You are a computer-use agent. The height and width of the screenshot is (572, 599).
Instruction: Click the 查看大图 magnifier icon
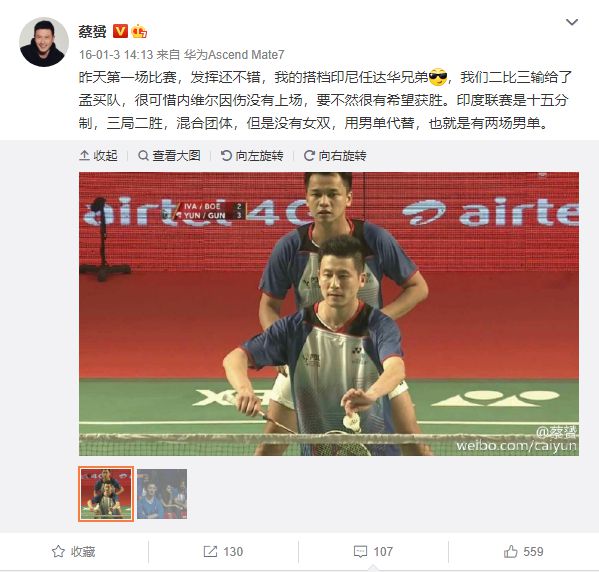pyautogui.click(x=143, y=156)
